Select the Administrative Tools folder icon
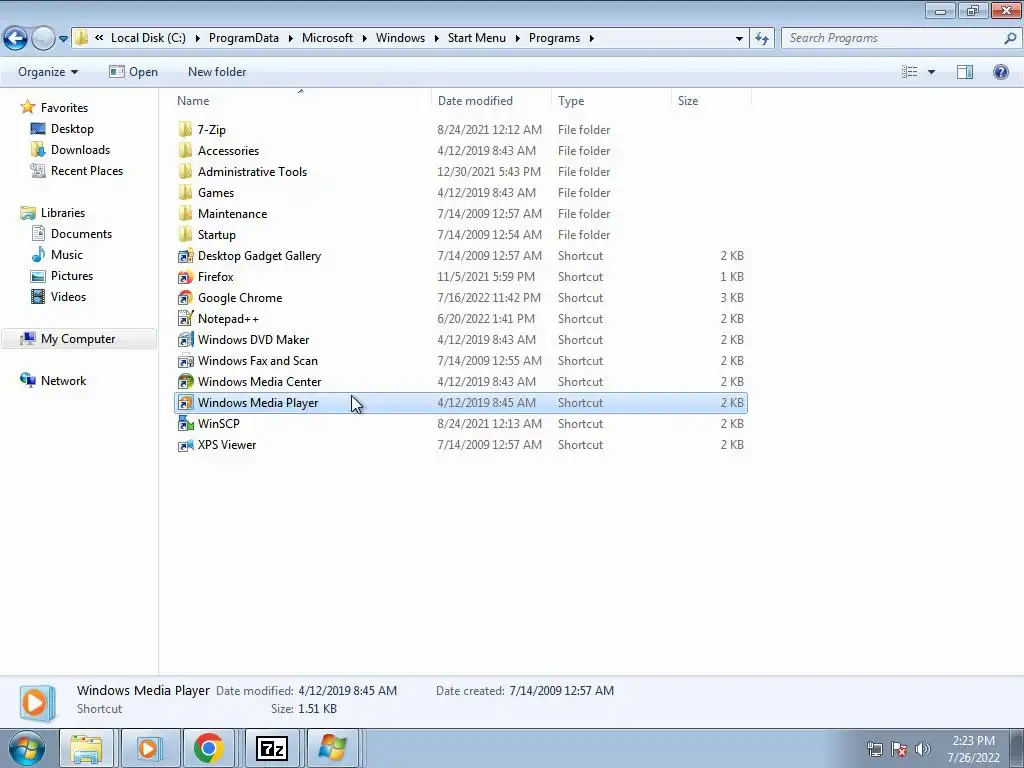 185,171
